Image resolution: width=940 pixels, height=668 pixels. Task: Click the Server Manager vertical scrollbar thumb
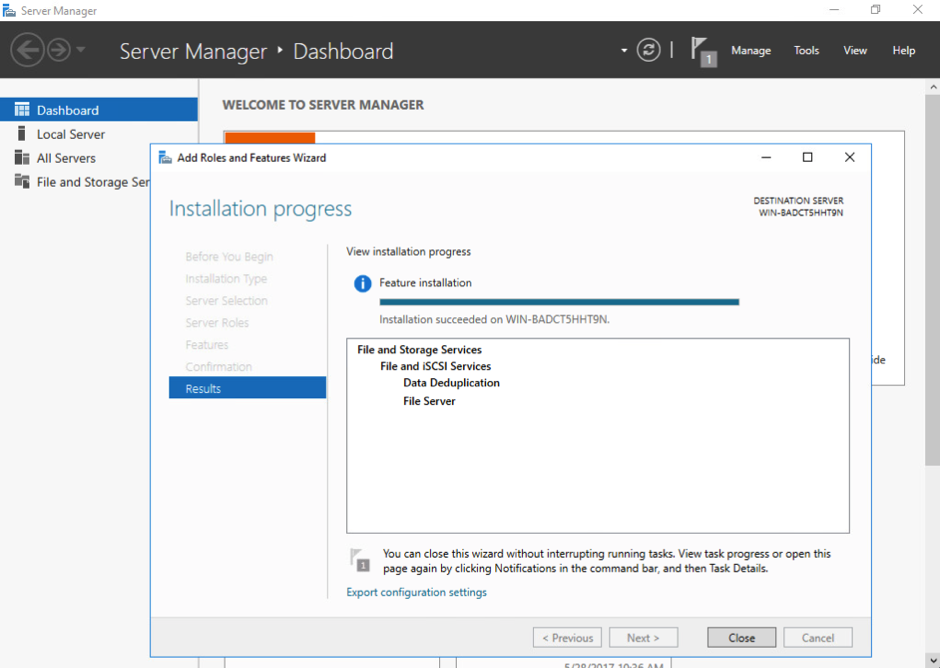933,279
